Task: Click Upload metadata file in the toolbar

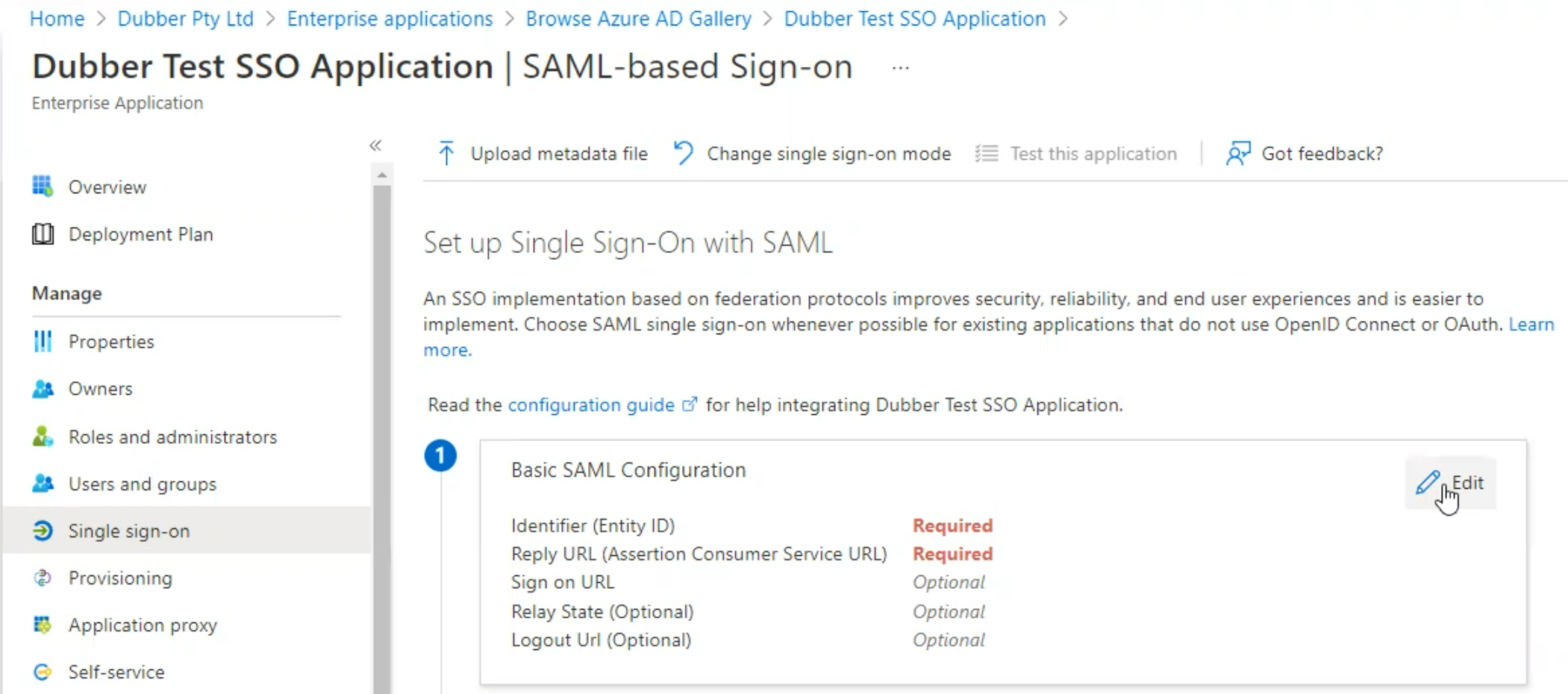Action: [558, 154]
